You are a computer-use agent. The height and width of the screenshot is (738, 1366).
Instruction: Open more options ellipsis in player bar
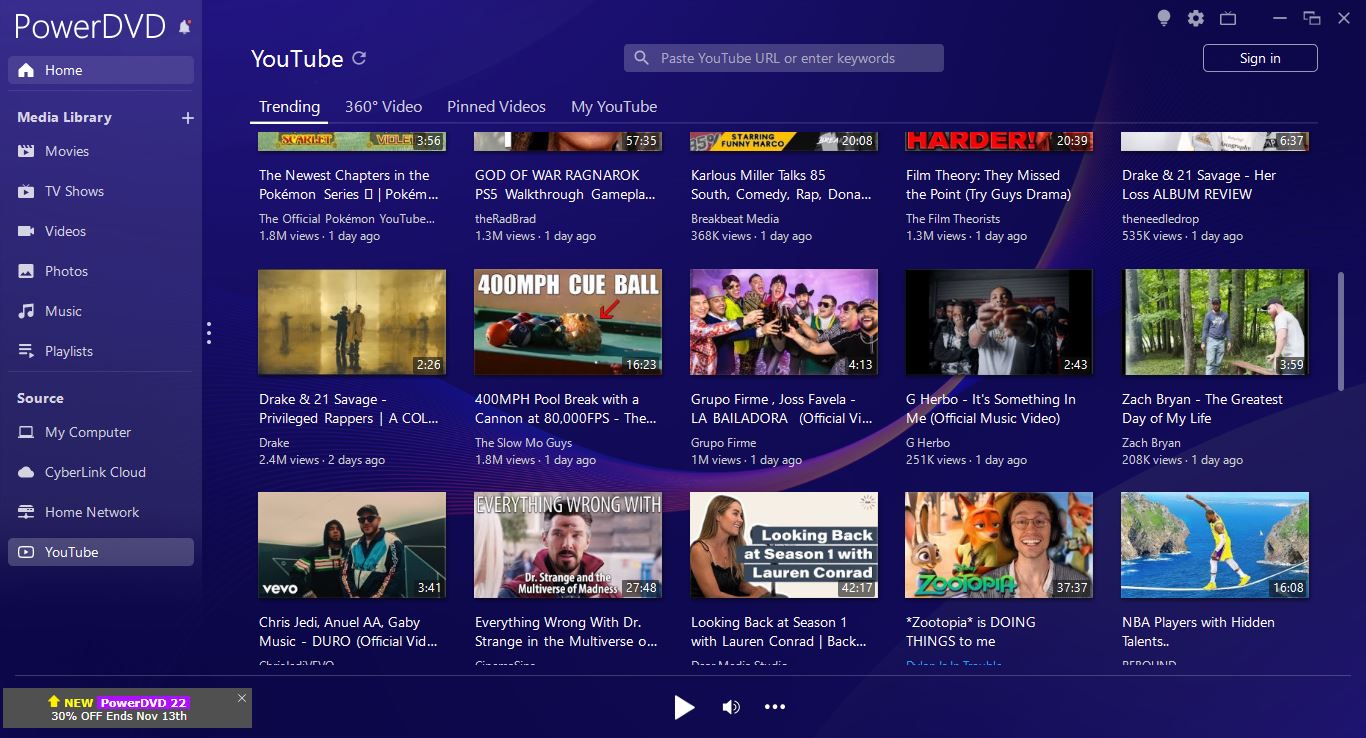(x=775, y=707)
